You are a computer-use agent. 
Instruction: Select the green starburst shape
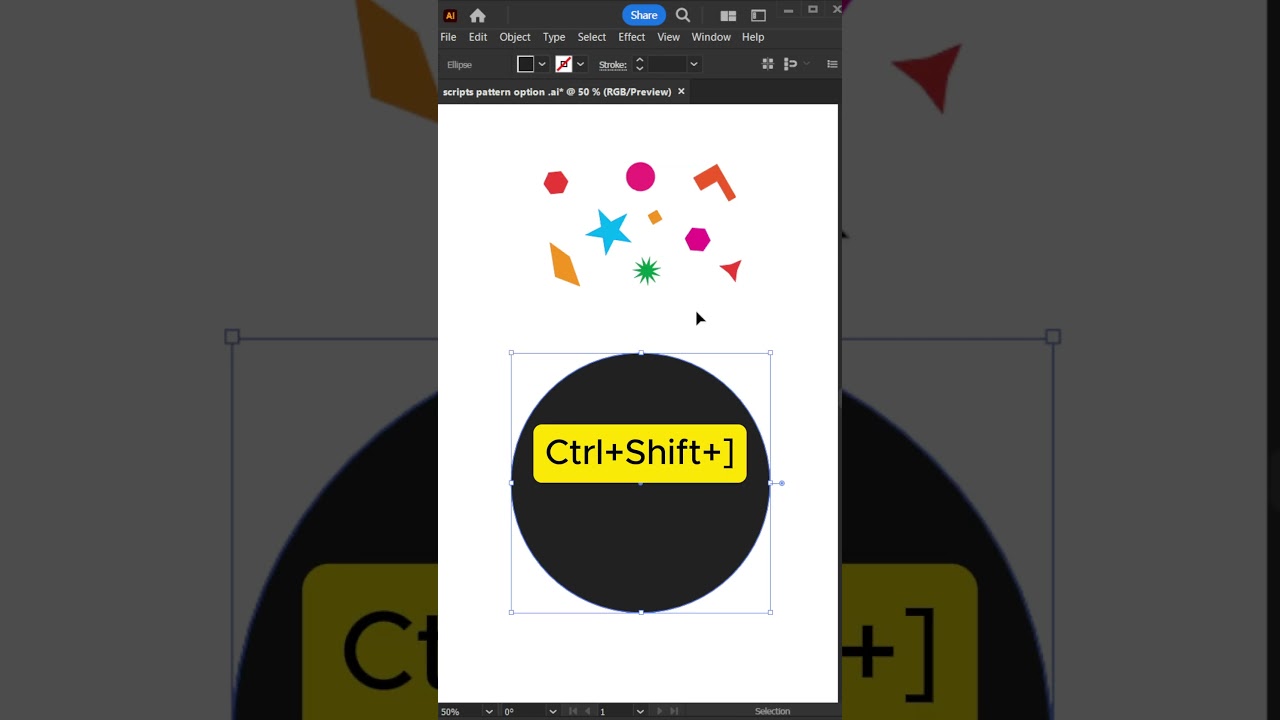tap(647, 271)
